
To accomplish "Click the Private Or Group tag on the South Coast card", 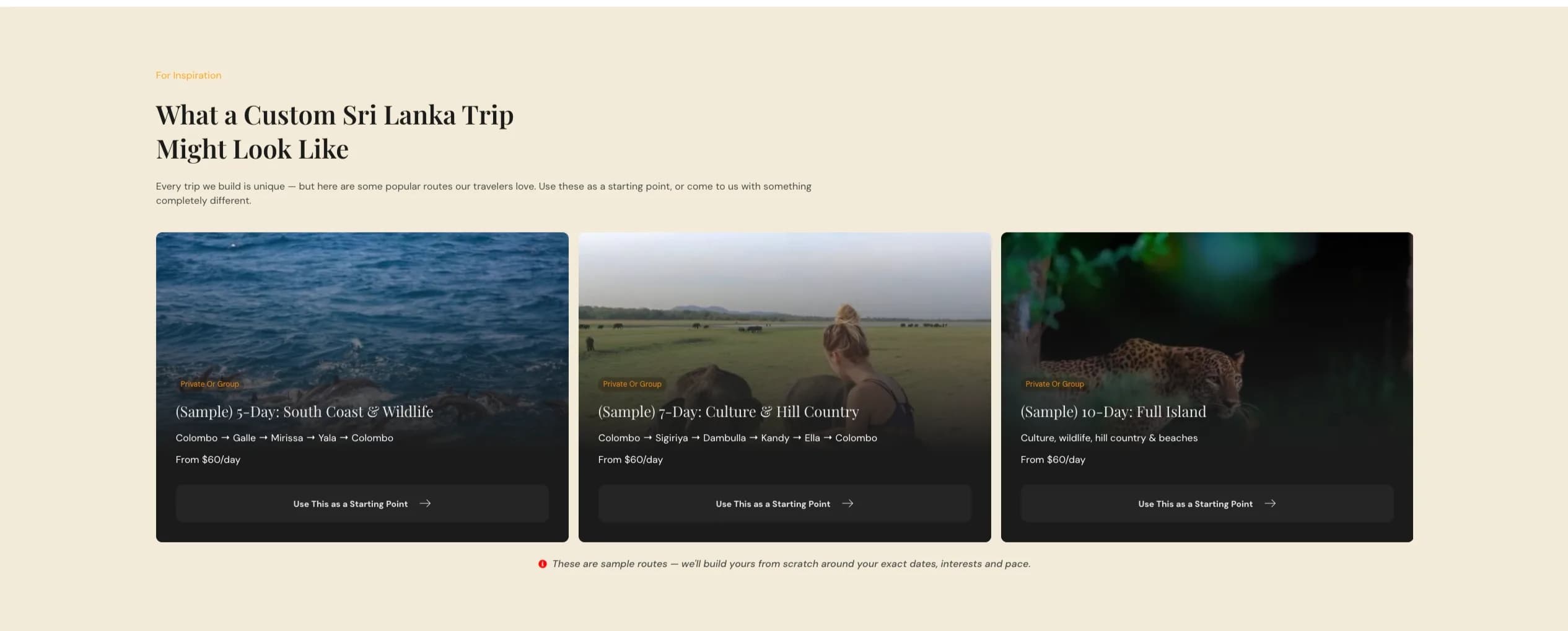I will click(x=209, y=384).
